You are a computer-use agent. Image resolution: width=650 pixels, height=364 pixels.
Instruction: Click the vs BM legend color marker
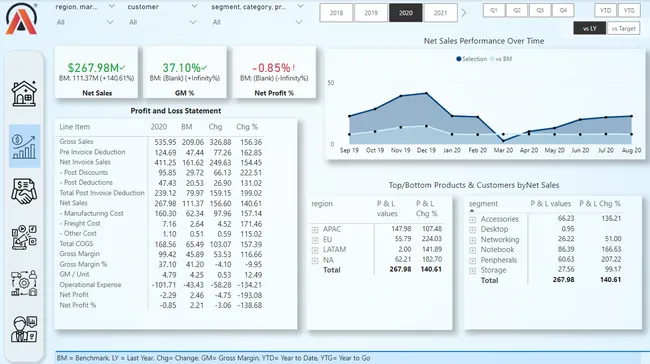pos(492,59)
